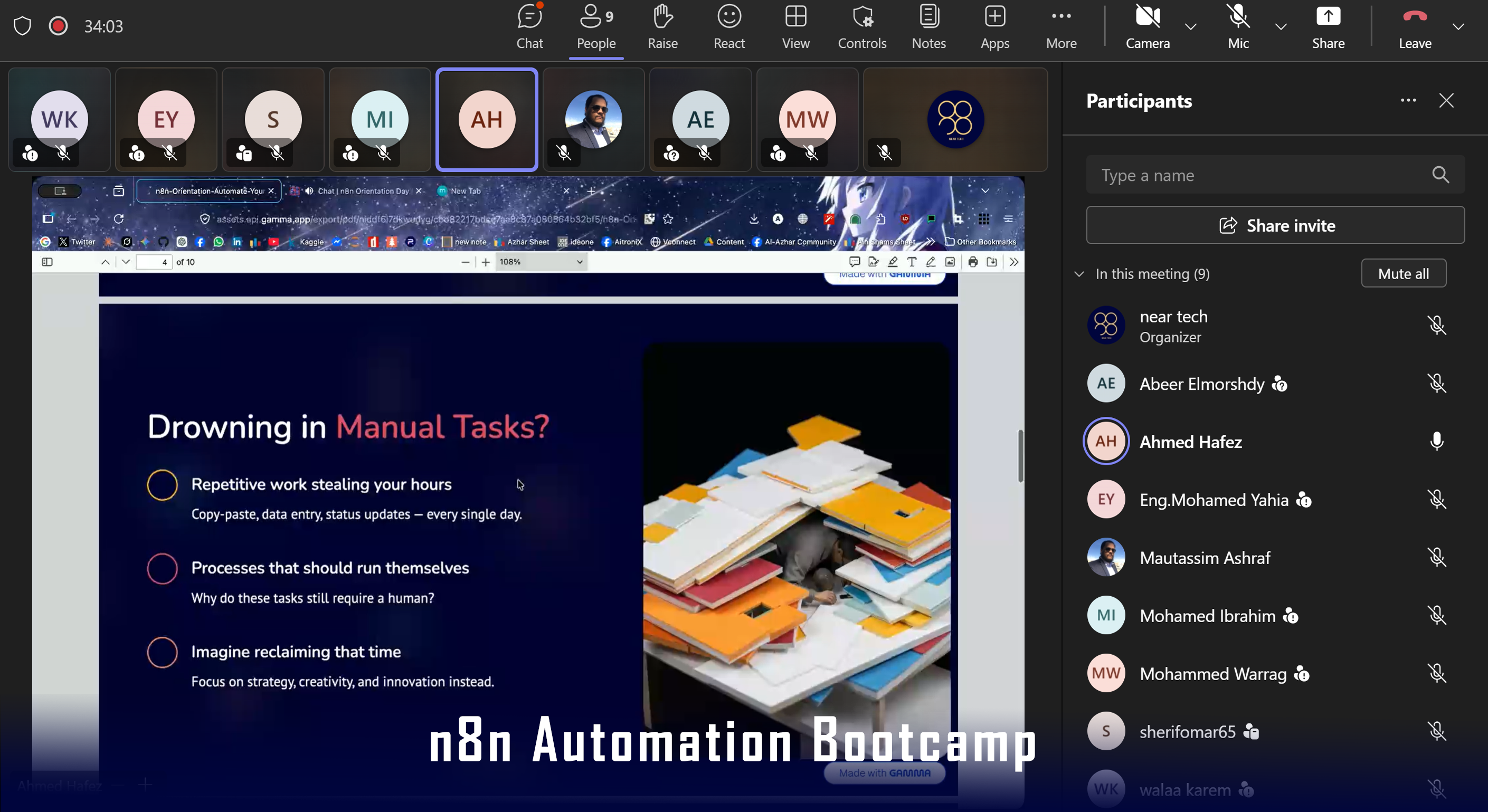Viewport: 1488px width, 812px height.
Task: Open the Other Bookmarks folder
Action: pos(980,242)
